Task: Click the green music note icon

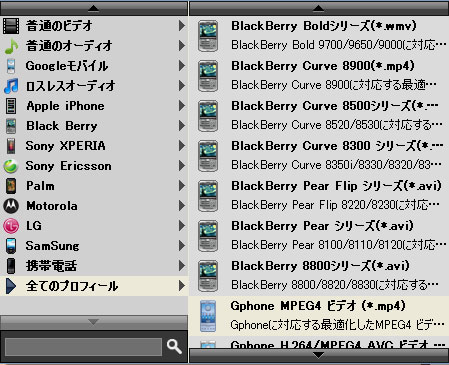Action: (11, 46)
